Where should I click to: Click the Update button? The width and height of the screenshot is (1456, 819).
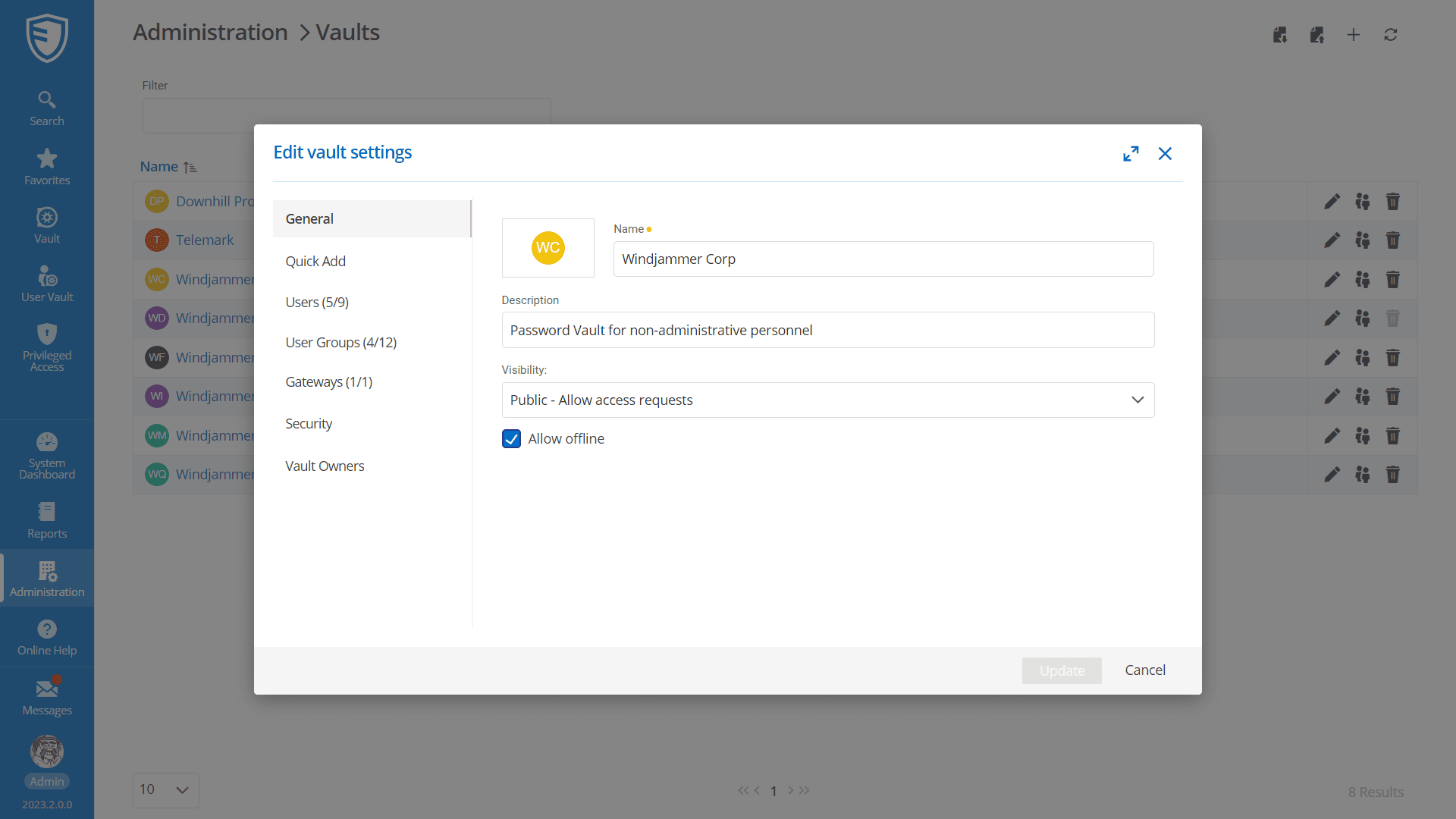coord(1061,670)
